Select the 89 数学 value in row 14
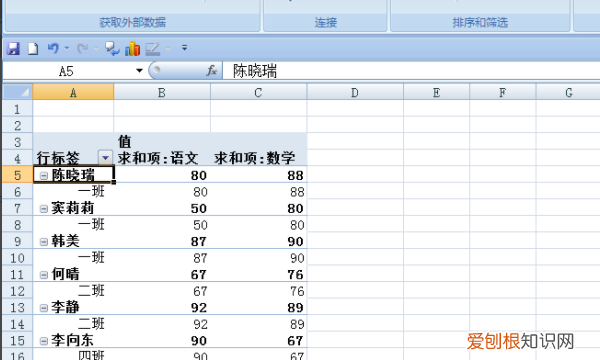Image resolution: width=600 pixels, height=360 pixels. (x=258, y=324)
